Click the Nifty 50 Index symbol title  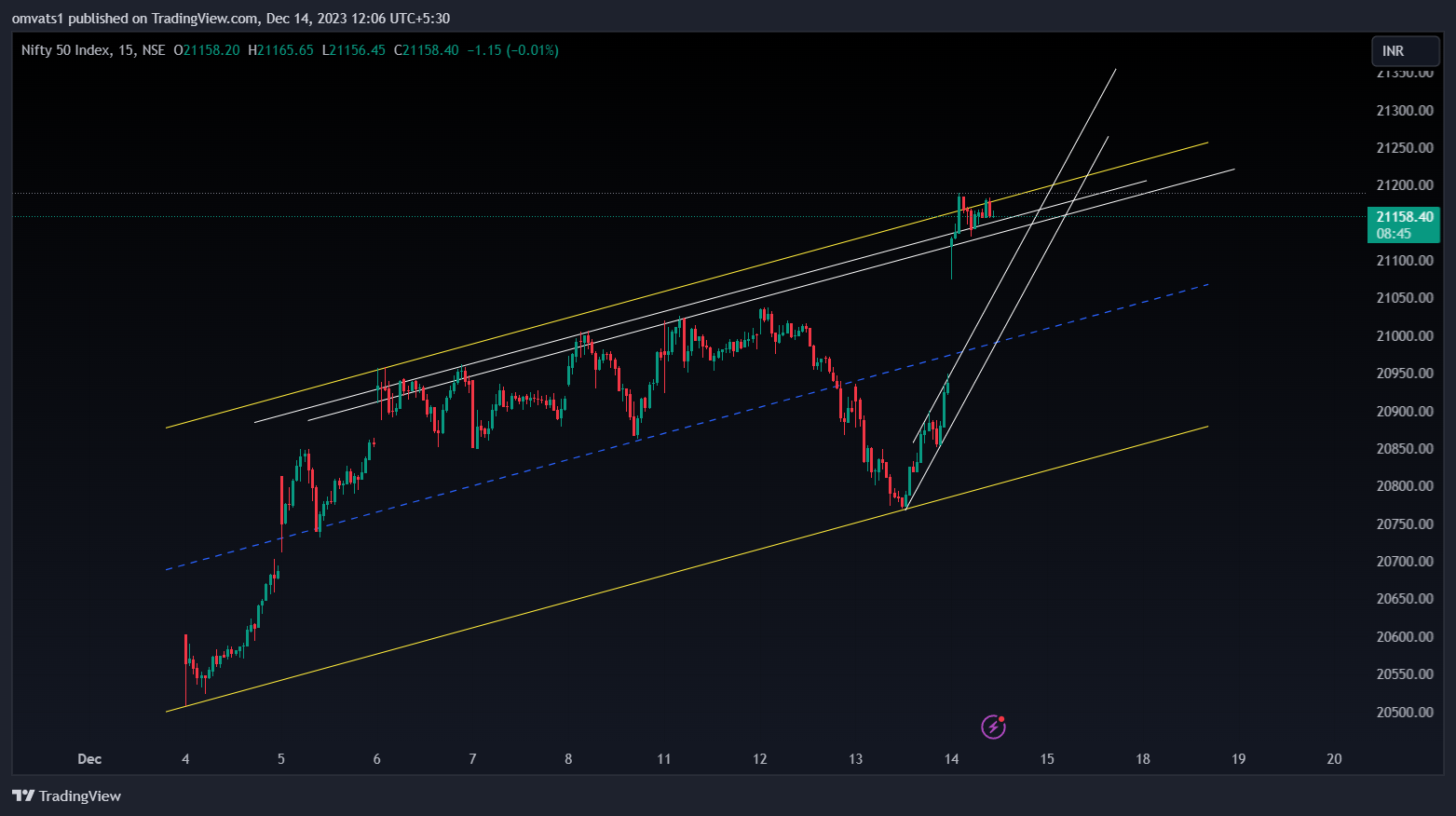[65, 50]
